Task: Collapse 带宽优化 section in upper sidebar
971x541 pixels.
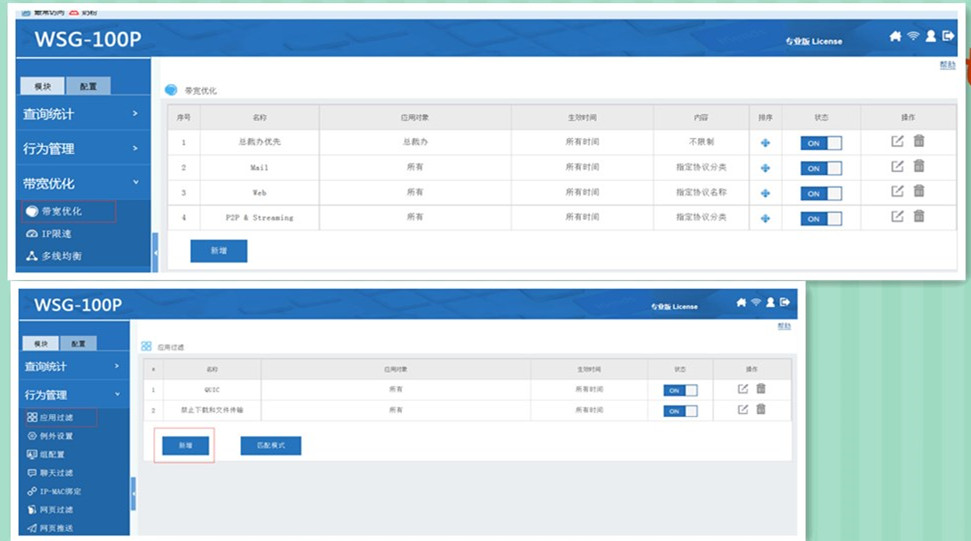Action: tap(81, 184)
